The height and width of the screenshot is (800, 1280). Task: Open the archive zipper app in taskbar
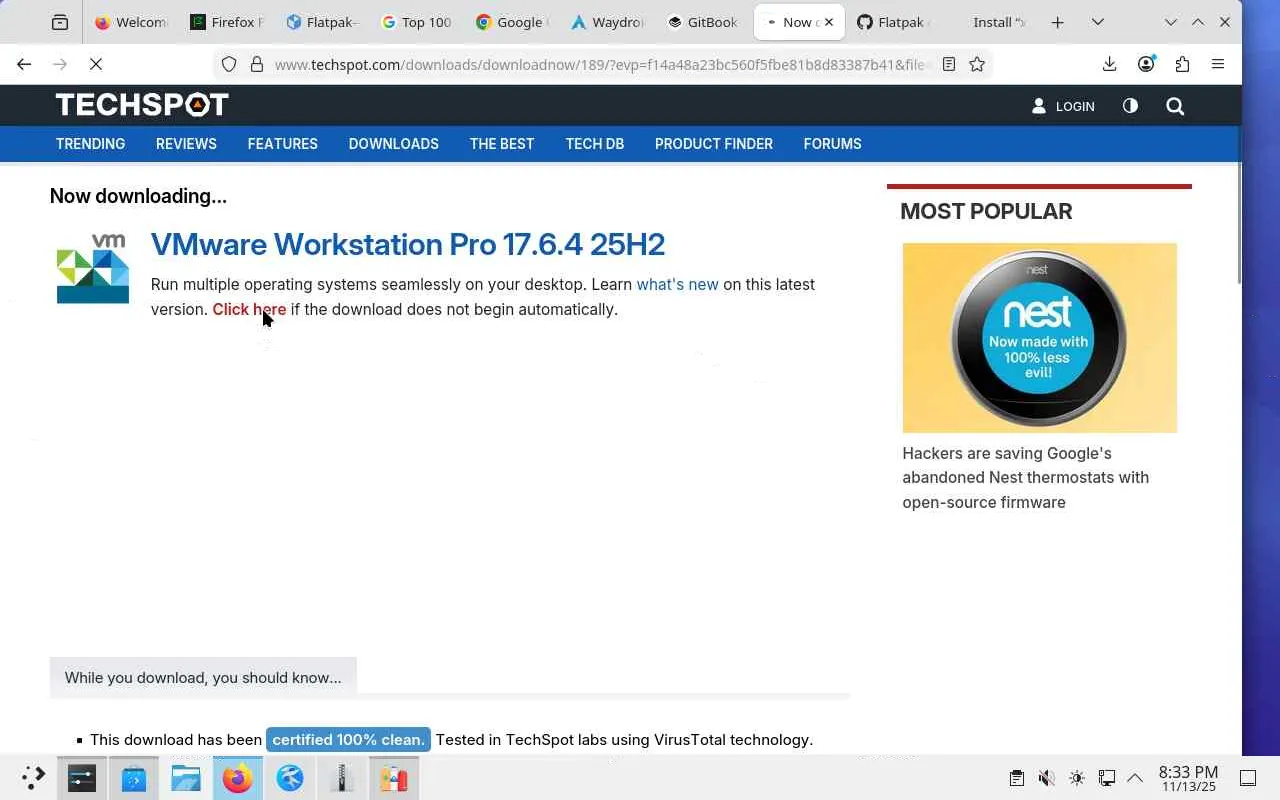[342, 778]
